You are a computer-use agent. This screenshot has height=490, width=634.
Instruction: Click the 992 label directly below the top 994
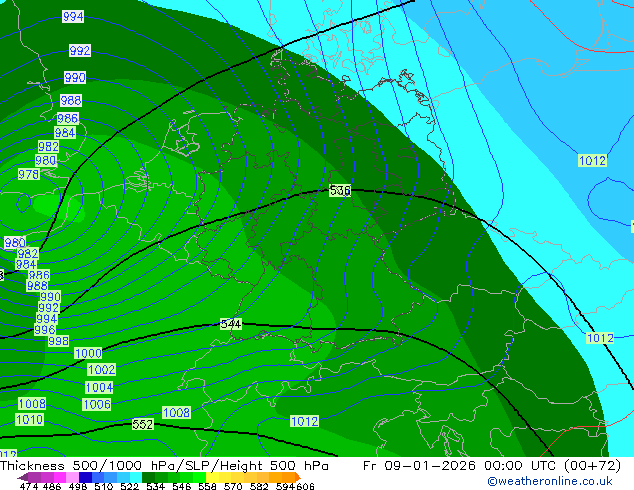(80, 51)
